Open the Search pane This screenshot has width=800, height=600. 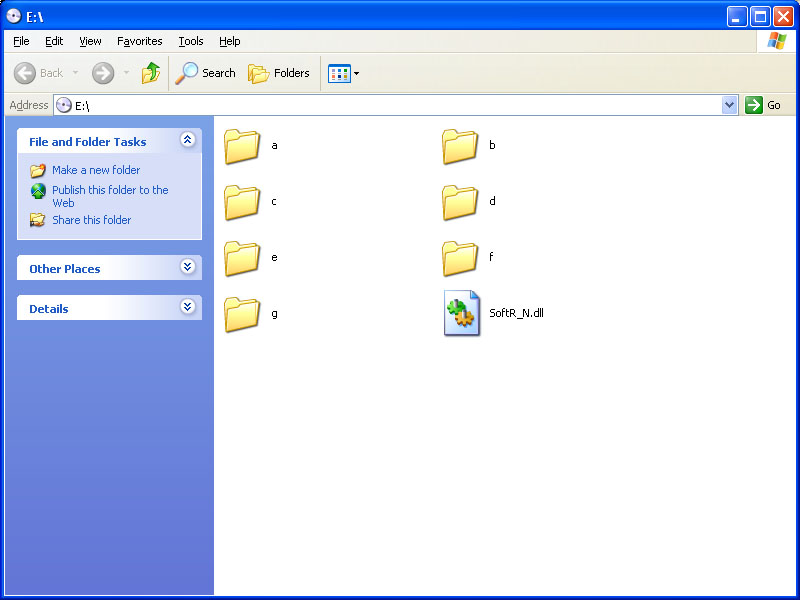[x=205, y=73]
